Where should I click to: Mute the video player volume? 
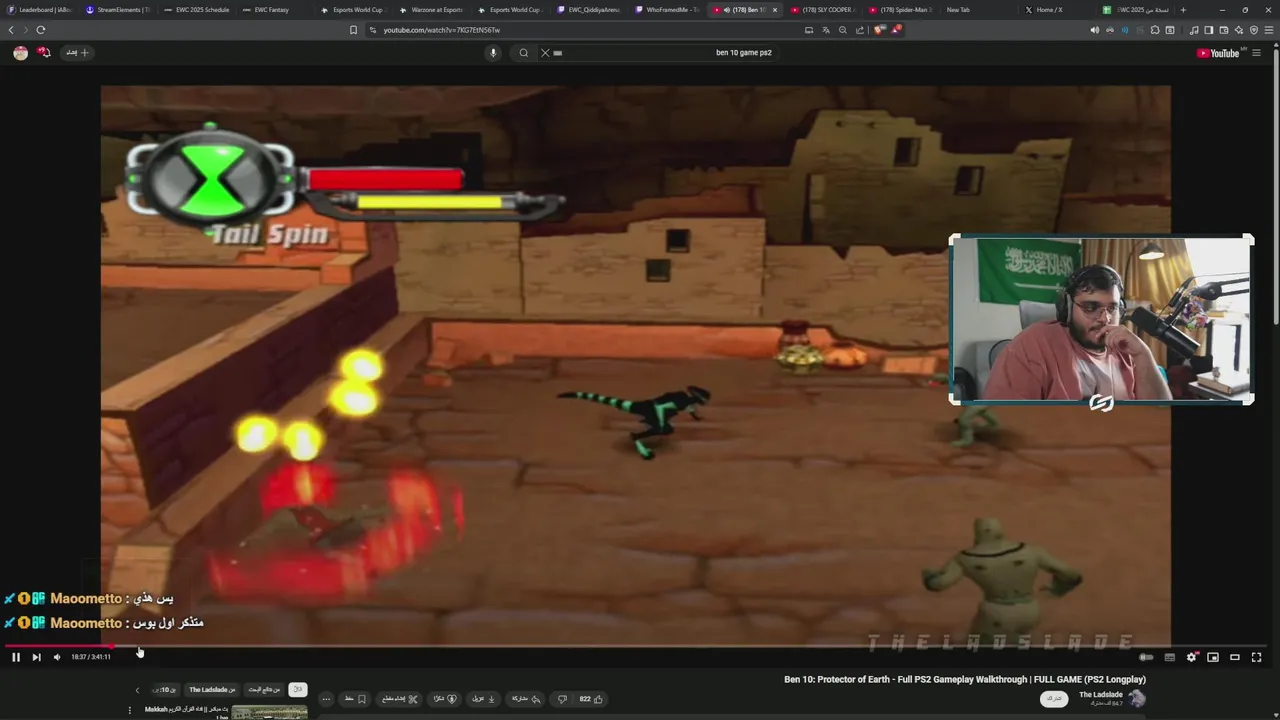56,657
